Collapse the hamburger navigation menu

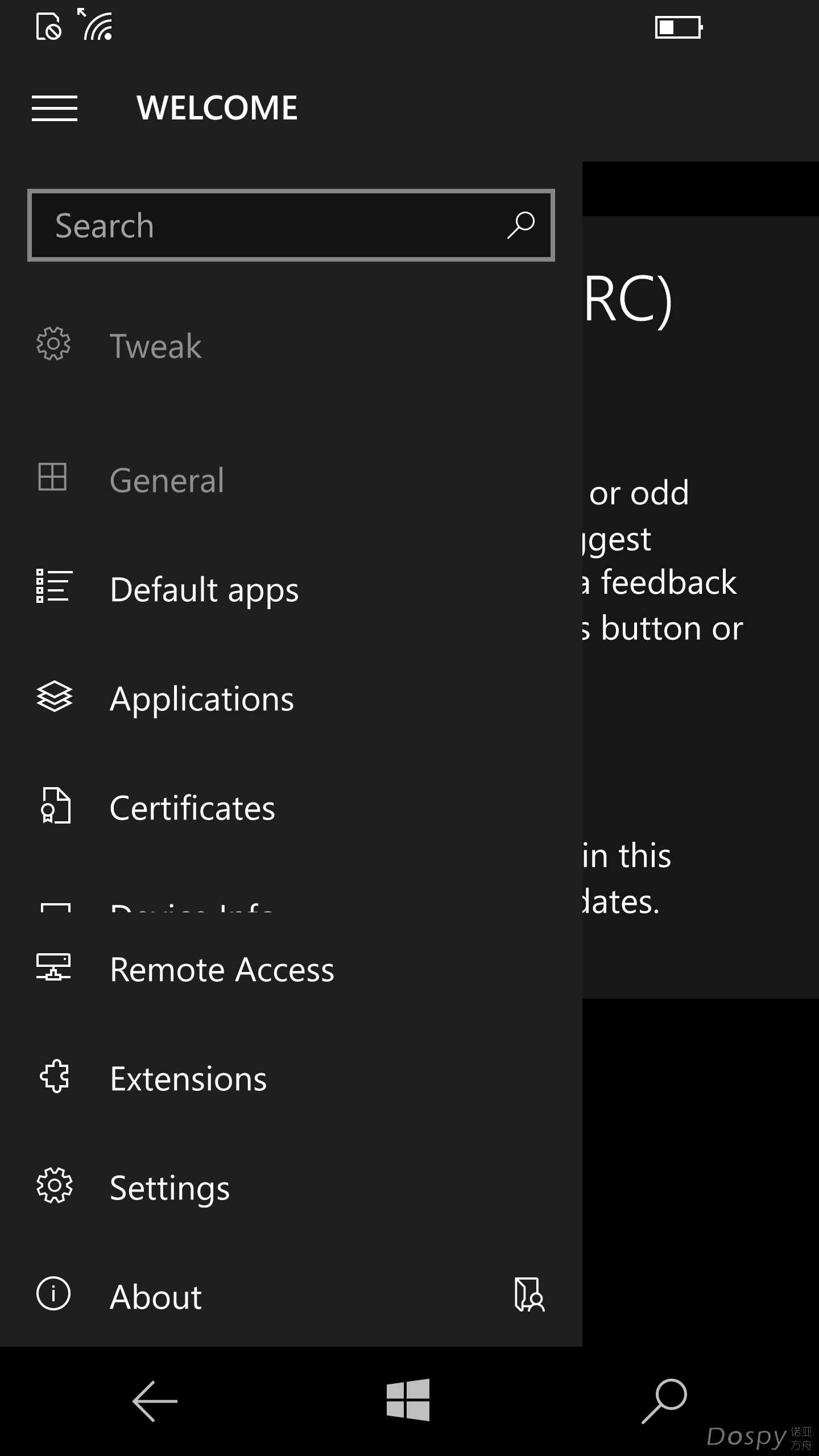pos(55,108)
